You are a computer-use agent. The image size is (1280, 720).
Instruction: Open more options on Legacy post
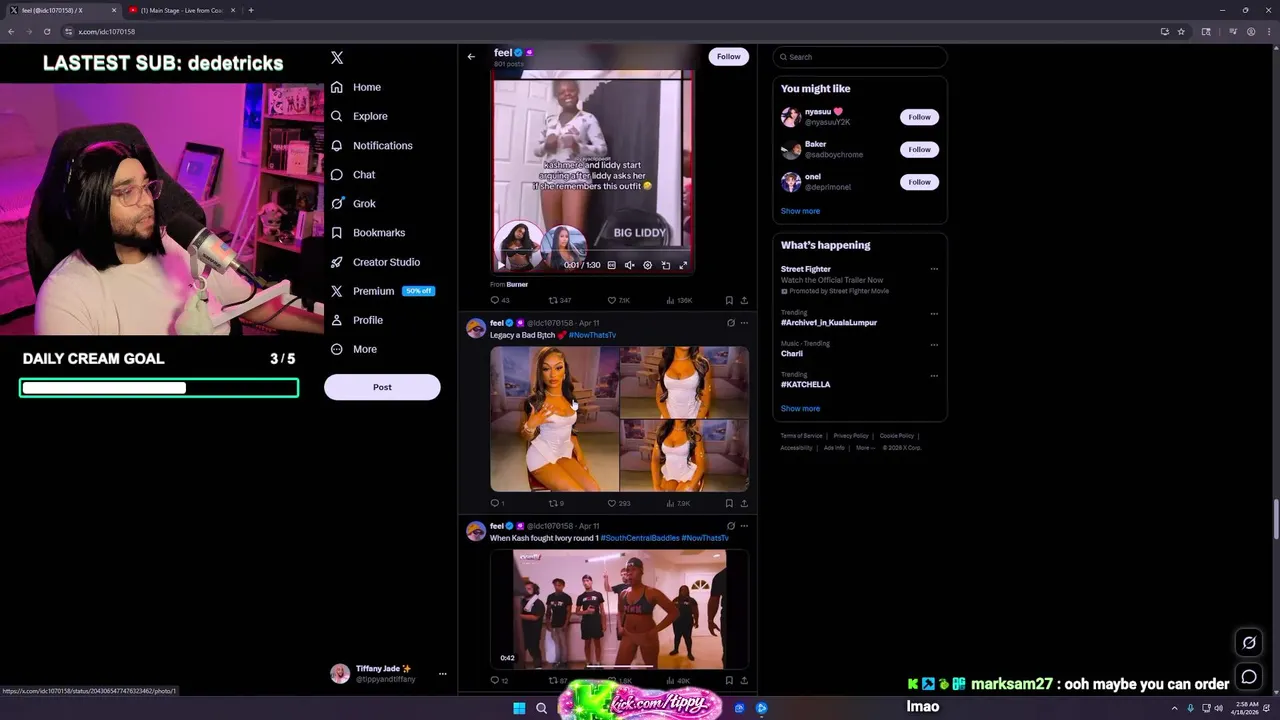(744, 323)
